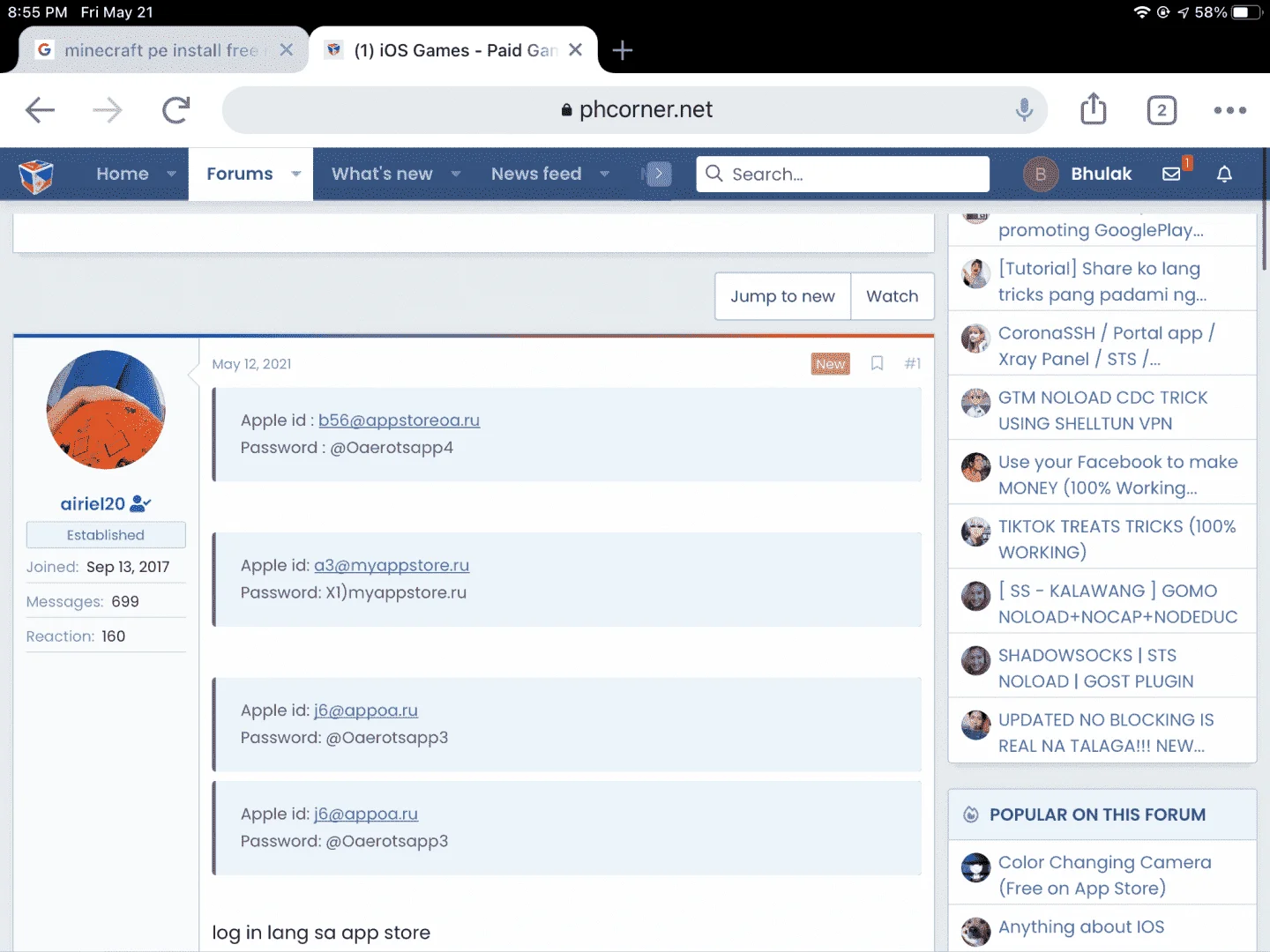Open the first j6@appoa.ru link
This screenshot has width=1270, height=952.
pyautogui.click(x=366, y=710)
